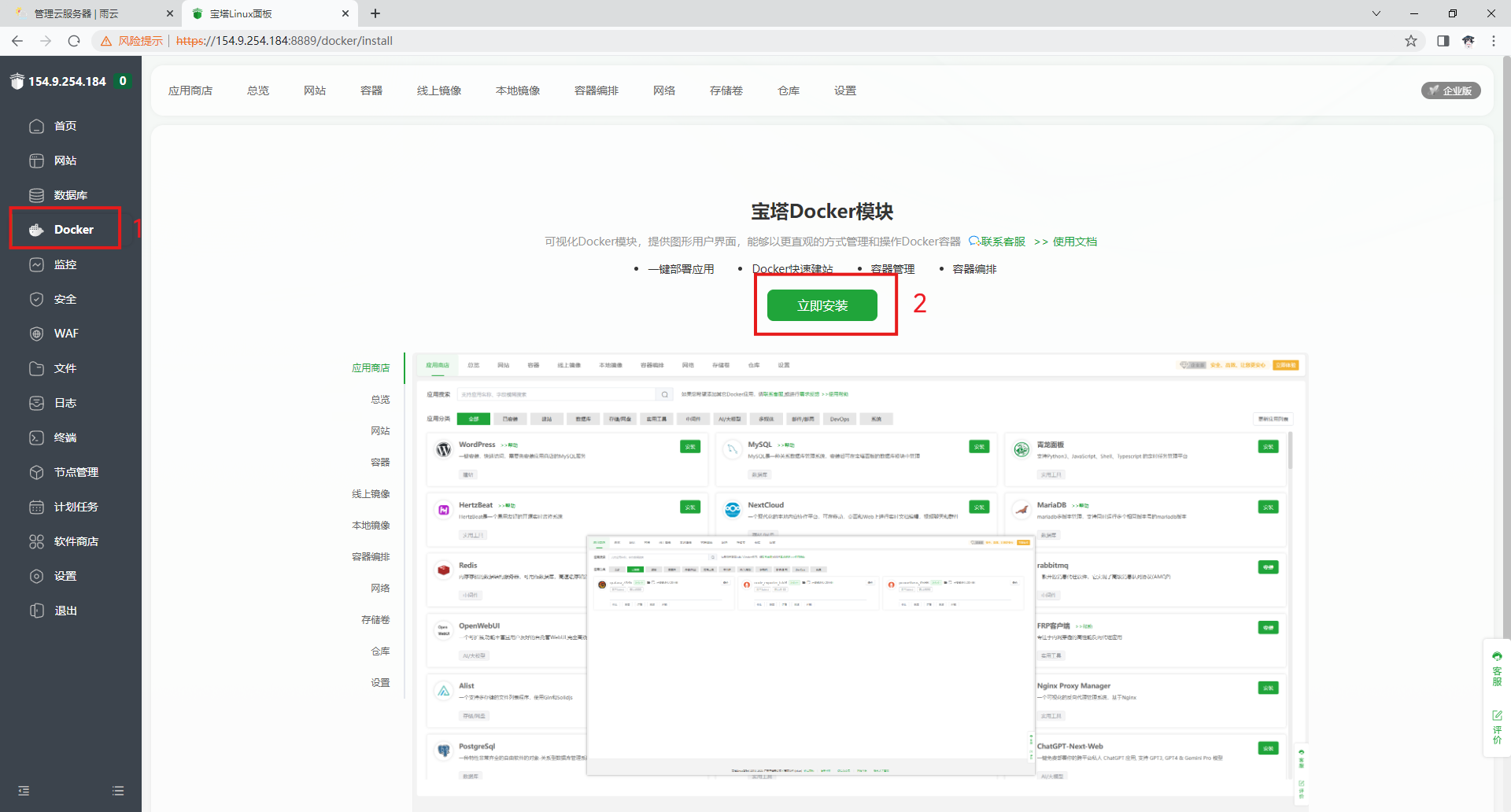1511x812 pixels.
Task: Open the 使用文档 documentation link
Action: click(1073, 242)
